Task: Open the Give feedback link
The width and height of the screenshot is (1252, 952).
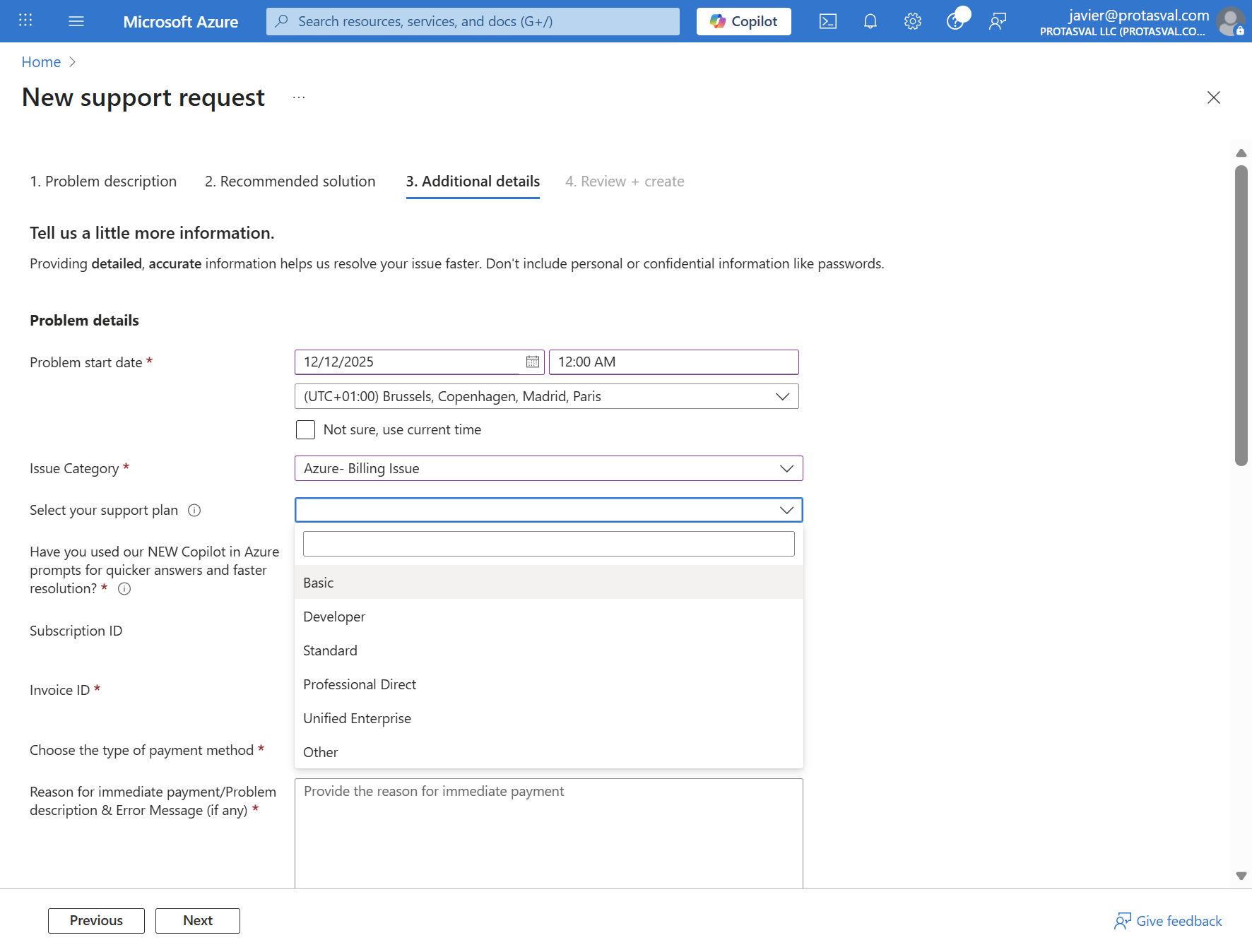Action: click(1168, 921)
